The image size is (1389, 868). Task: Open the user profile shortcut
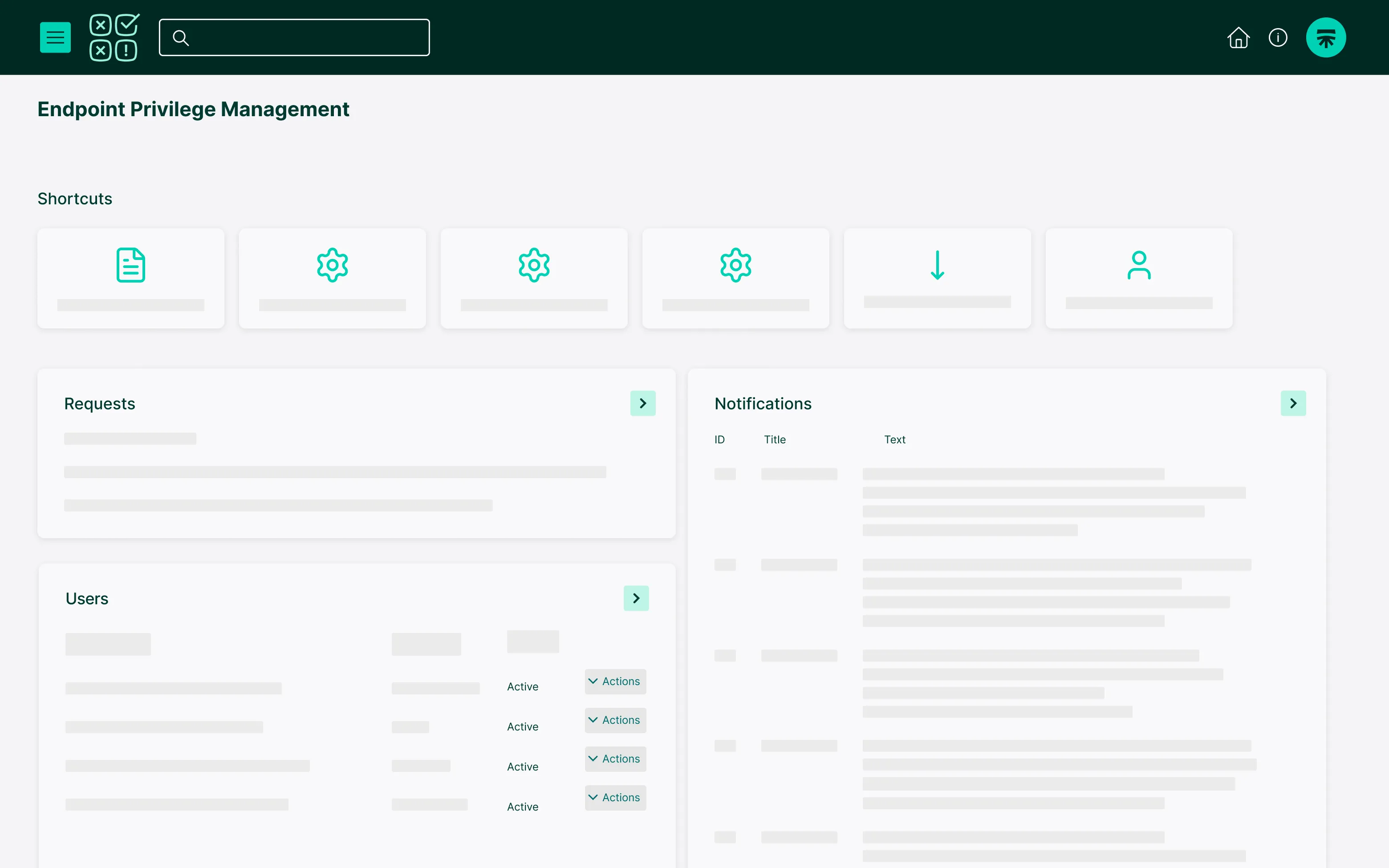click(x=1139, y=278)
